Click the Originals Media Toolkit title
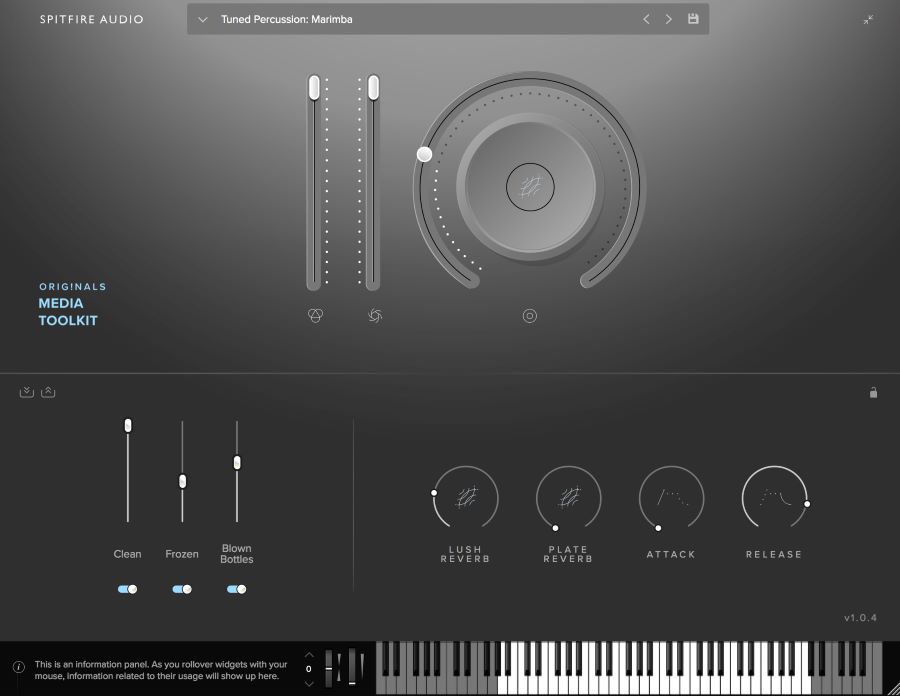The width and height of the screenshot is (900, 696). [x=72, y=305]
